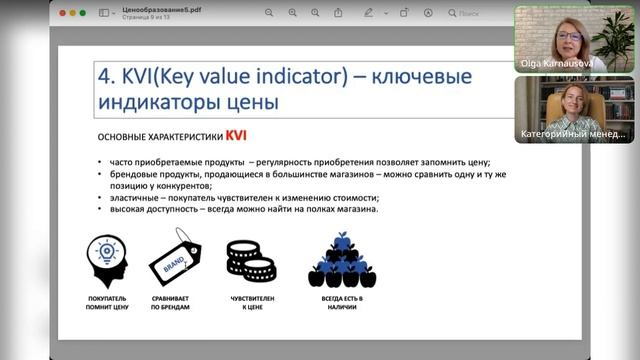Select the Категорийный менед... participant video tile
Screen dimensions: 640x360
[x=574, y=109]
